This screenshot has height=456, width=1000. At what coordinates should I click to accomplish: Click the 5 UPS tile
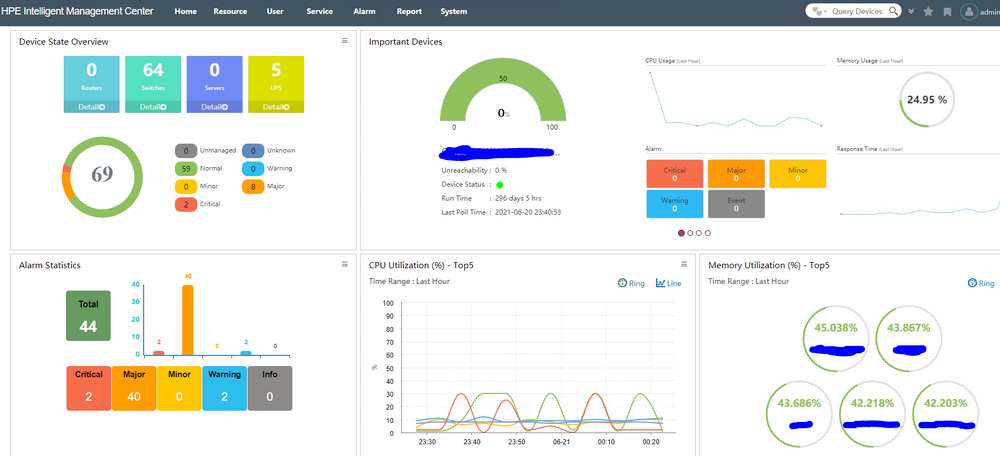[x=276, y=84]
